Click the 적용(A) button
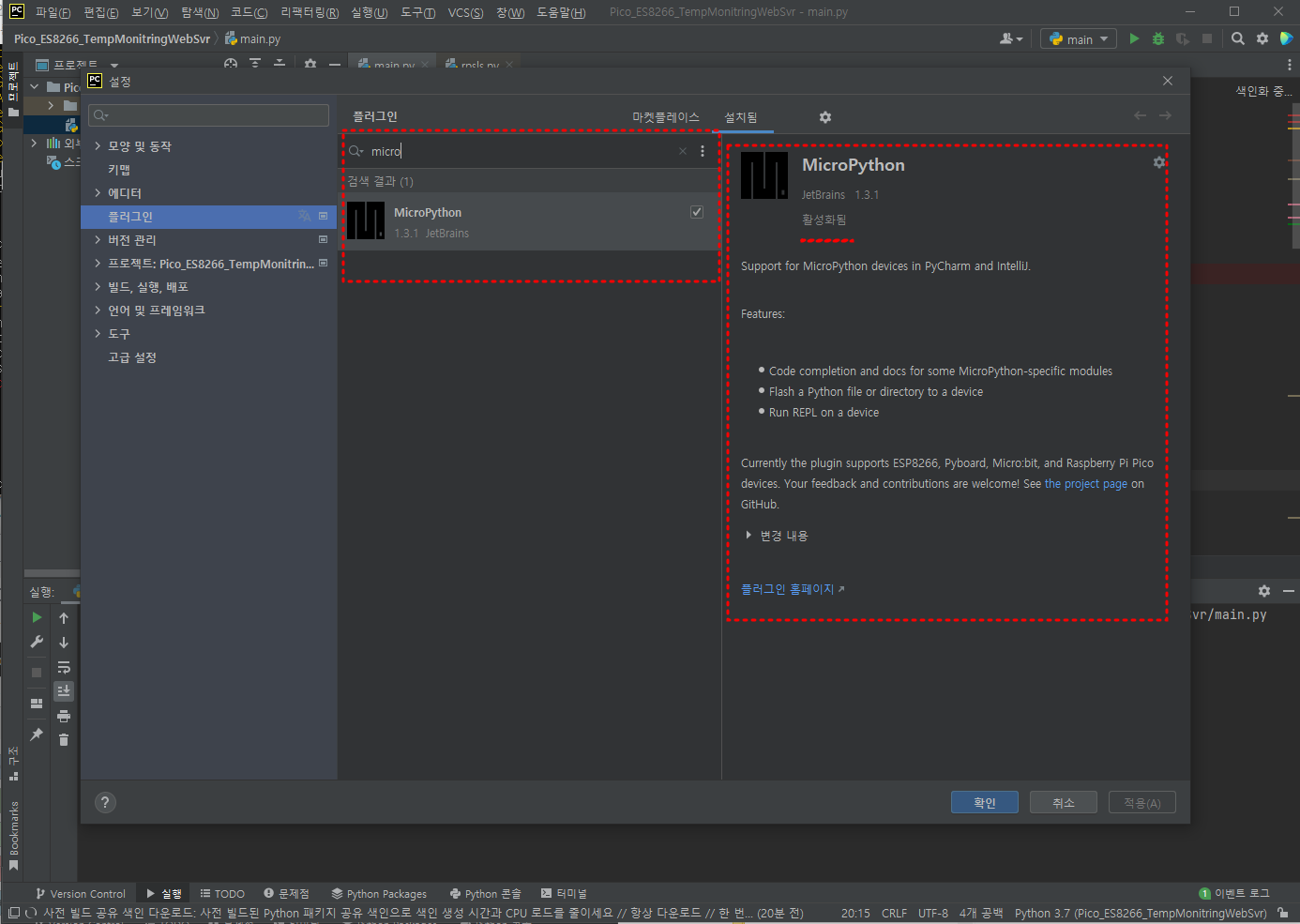Image resolution: width=1300 pixels, height=924 pixels. point(1142,802)
